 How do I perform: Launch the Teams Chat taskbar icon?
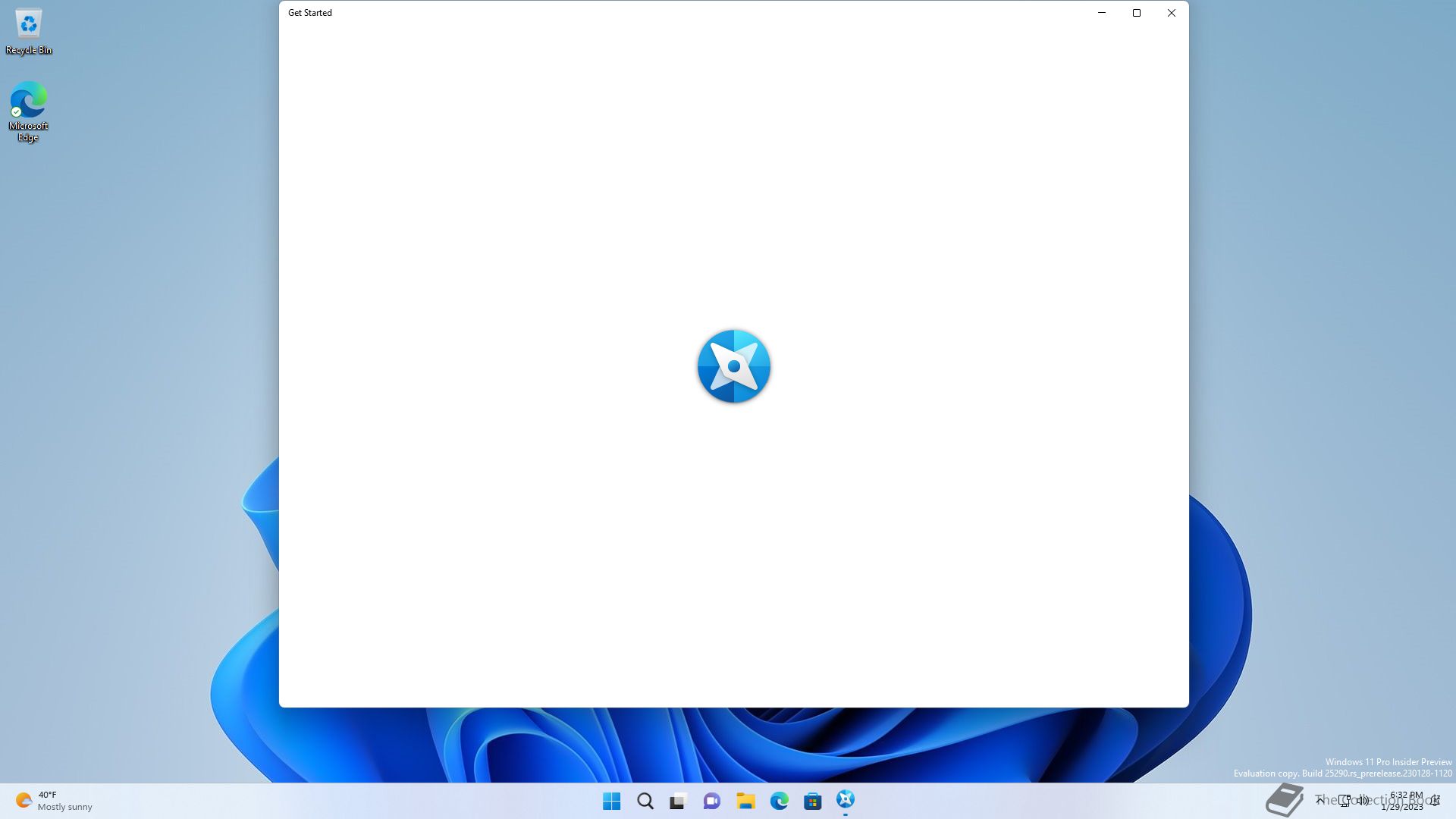711,801
